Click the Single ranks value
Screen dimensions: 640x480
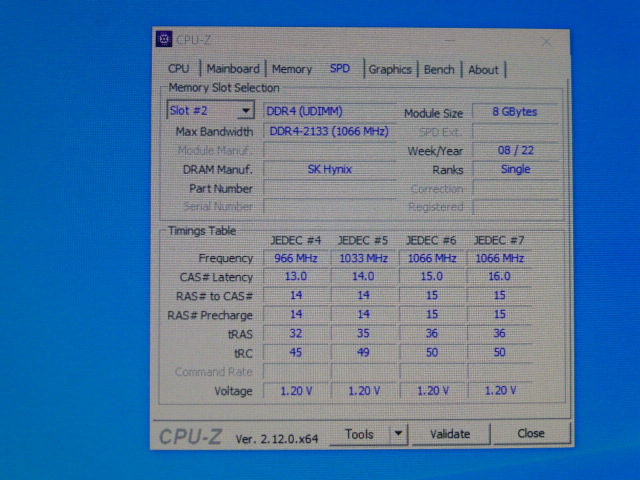tap(515, 169)
